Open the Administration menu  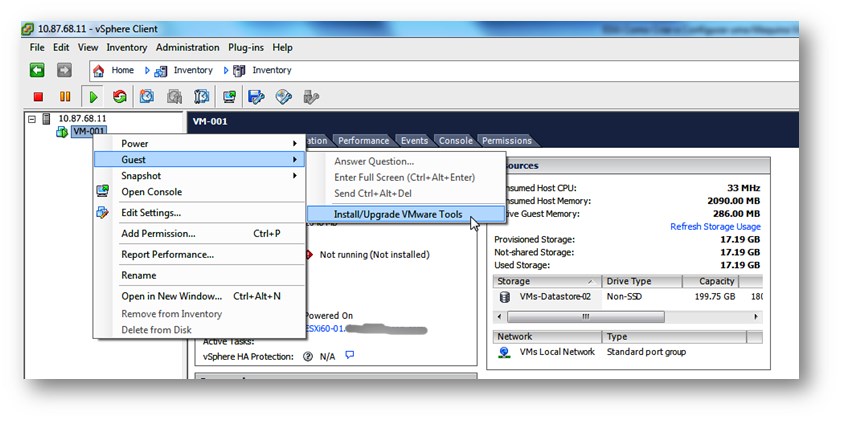[x=187, y=47]
